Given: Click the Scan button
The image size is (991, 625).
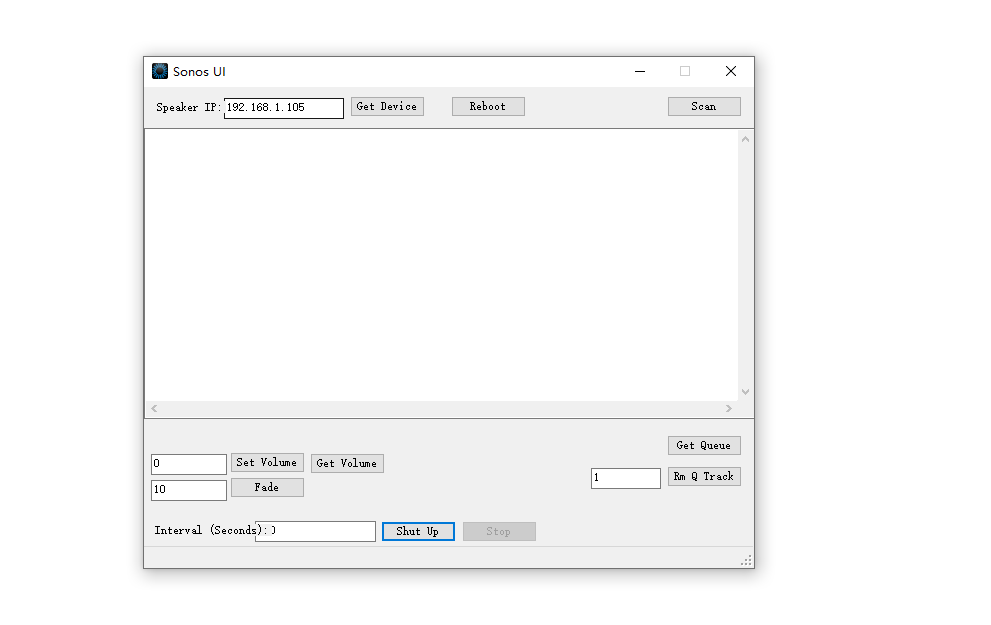Looking at the screenshot, I should click(704, 106).
